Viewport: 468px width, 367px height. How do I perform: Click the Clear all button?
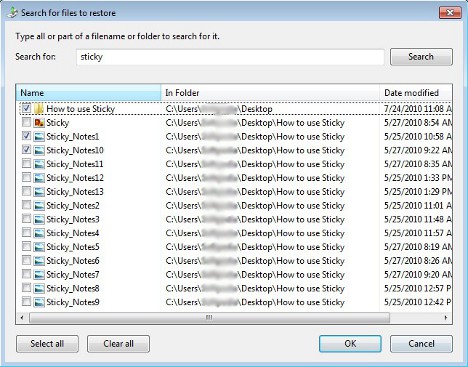[x=118, y=344]
